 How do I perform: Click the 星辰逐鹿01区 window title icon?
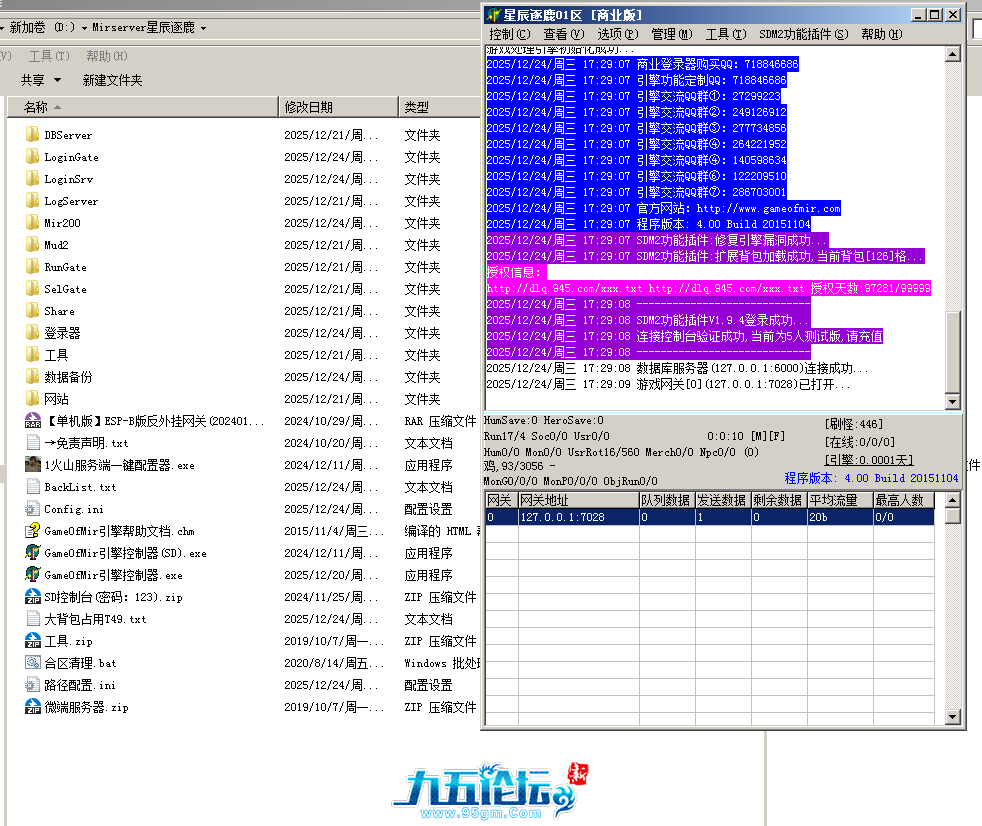coord(493,15)
